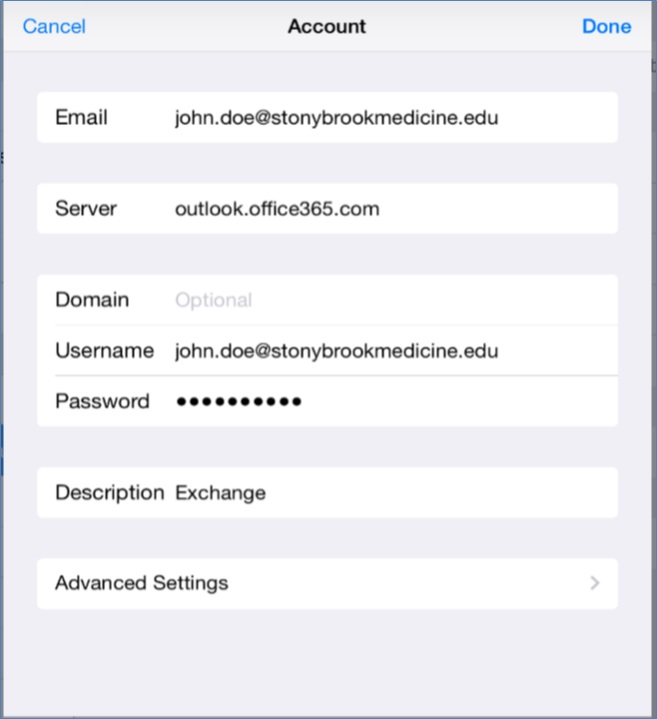
Task: Tap the Account title in the header
Action: pyautogui.click(x=327, y=27)
